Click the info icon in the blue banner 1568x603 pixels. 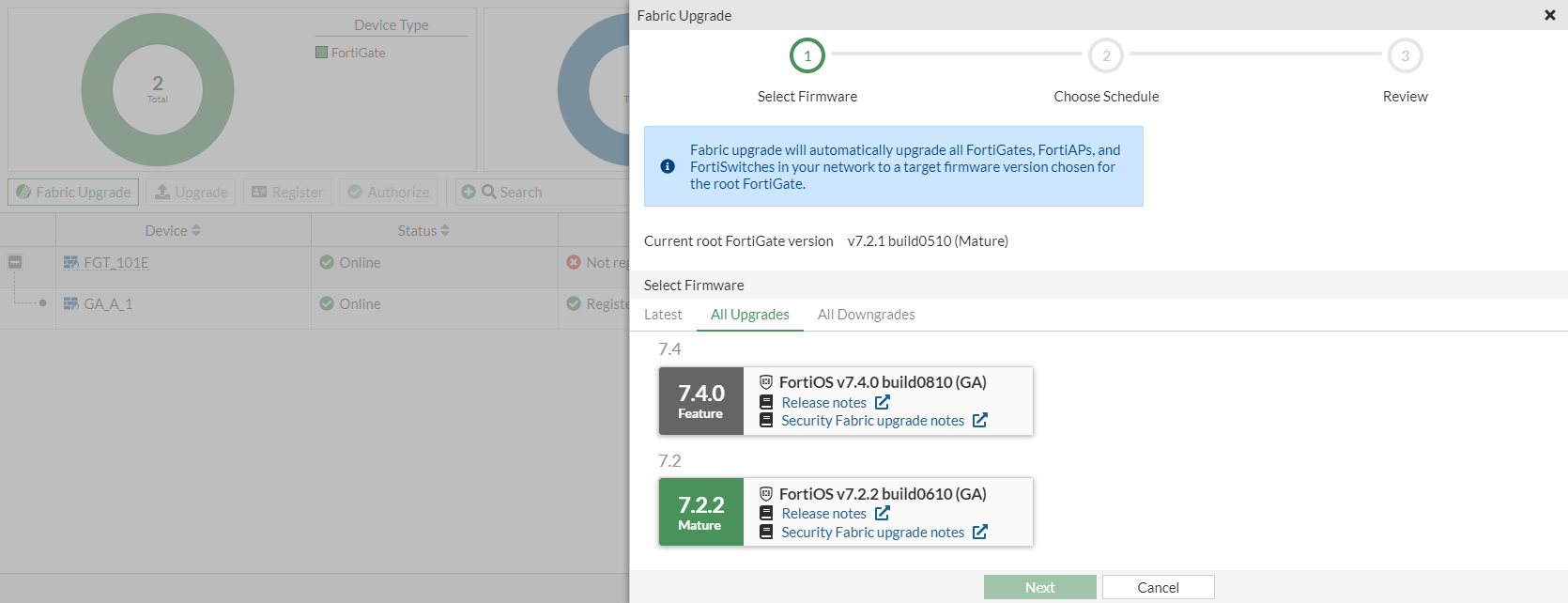point(668,166)
